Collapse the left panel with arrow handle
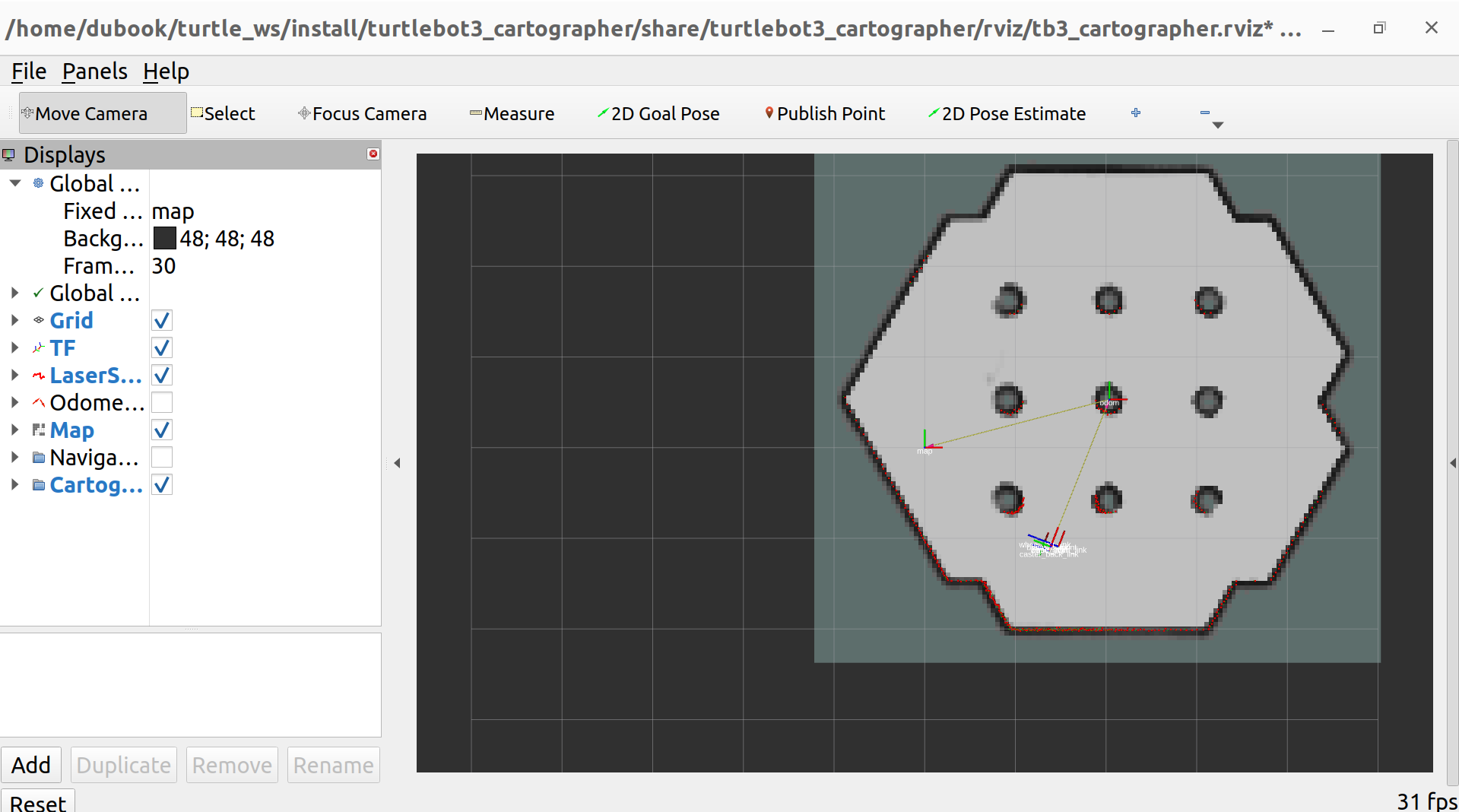The image size is (1459, 812). point(397,463)
